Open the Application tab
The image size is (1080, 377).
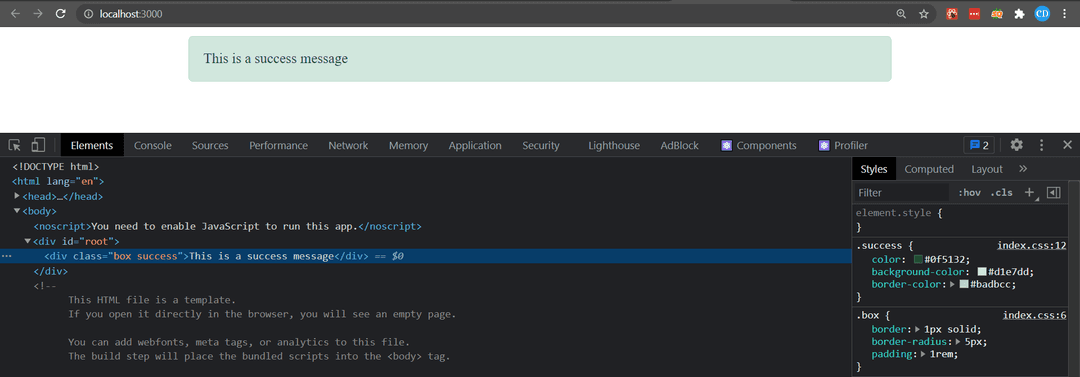click(x=475, y=145)
